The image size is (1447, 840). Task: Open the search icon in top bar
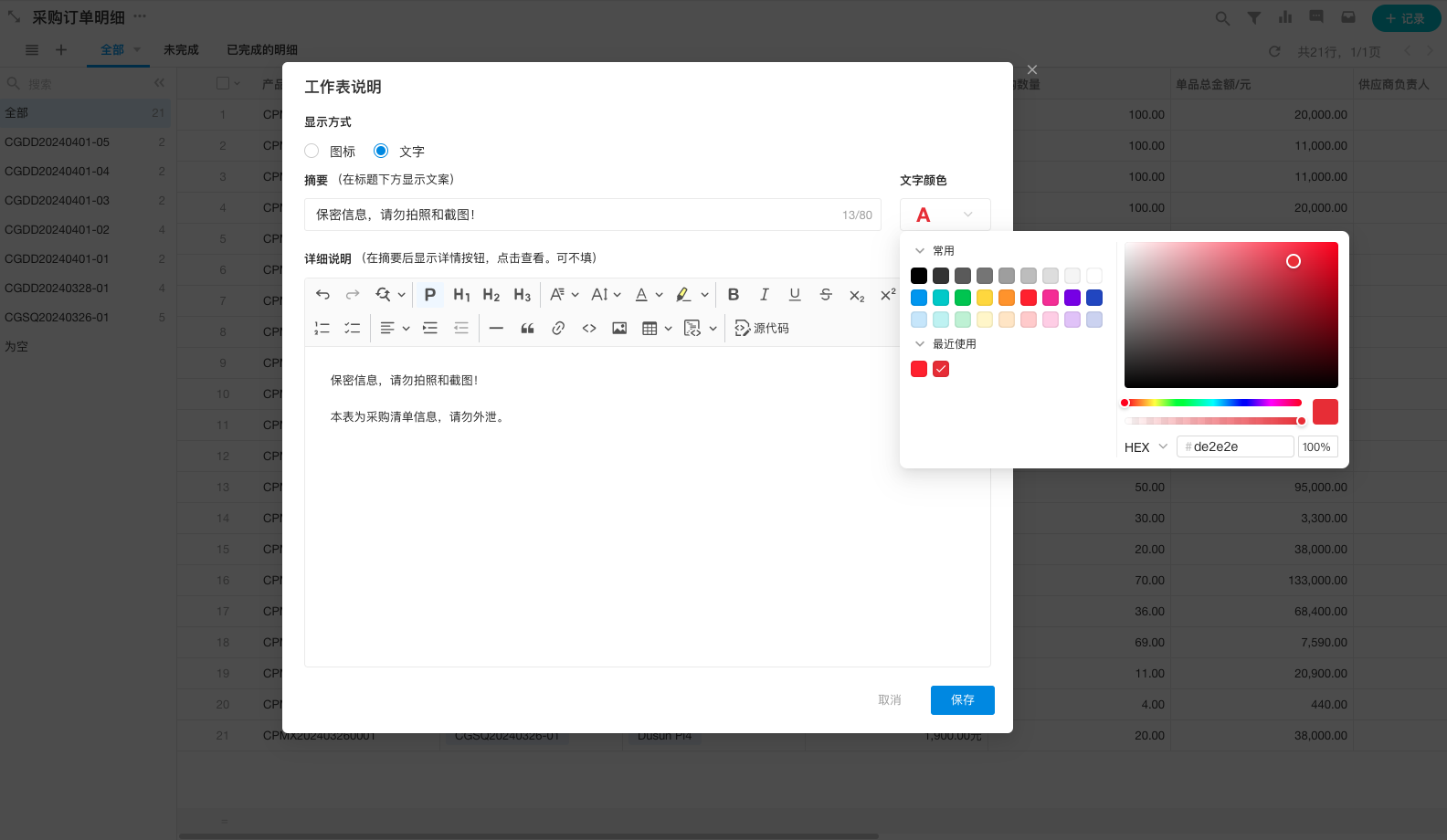(x=1222, y=18)
